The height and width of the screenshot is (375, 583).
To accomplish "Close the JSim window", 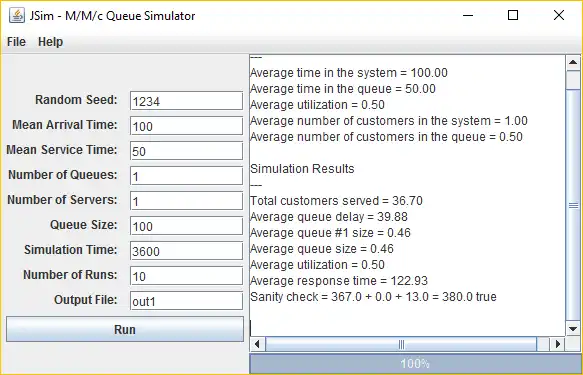I will click(559, 16).
